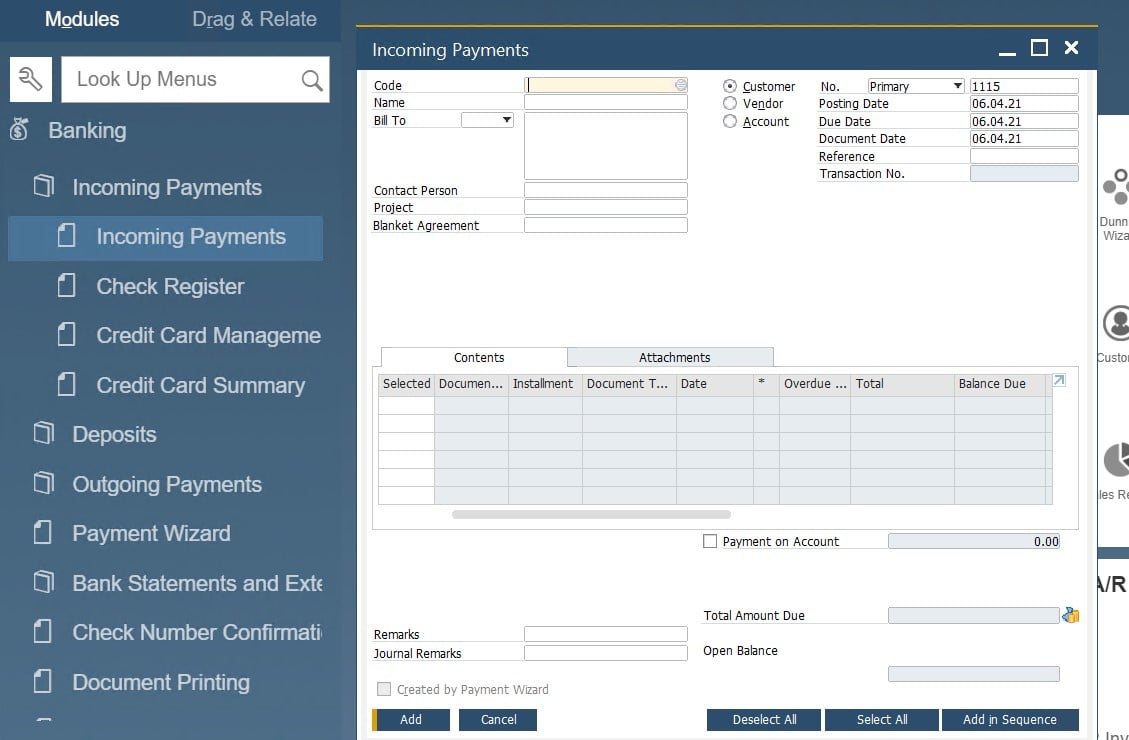Expand the Outgoing Payments menu folder
The height and width of the screenshot is (740, 1129).
click(x=43, y=484)
